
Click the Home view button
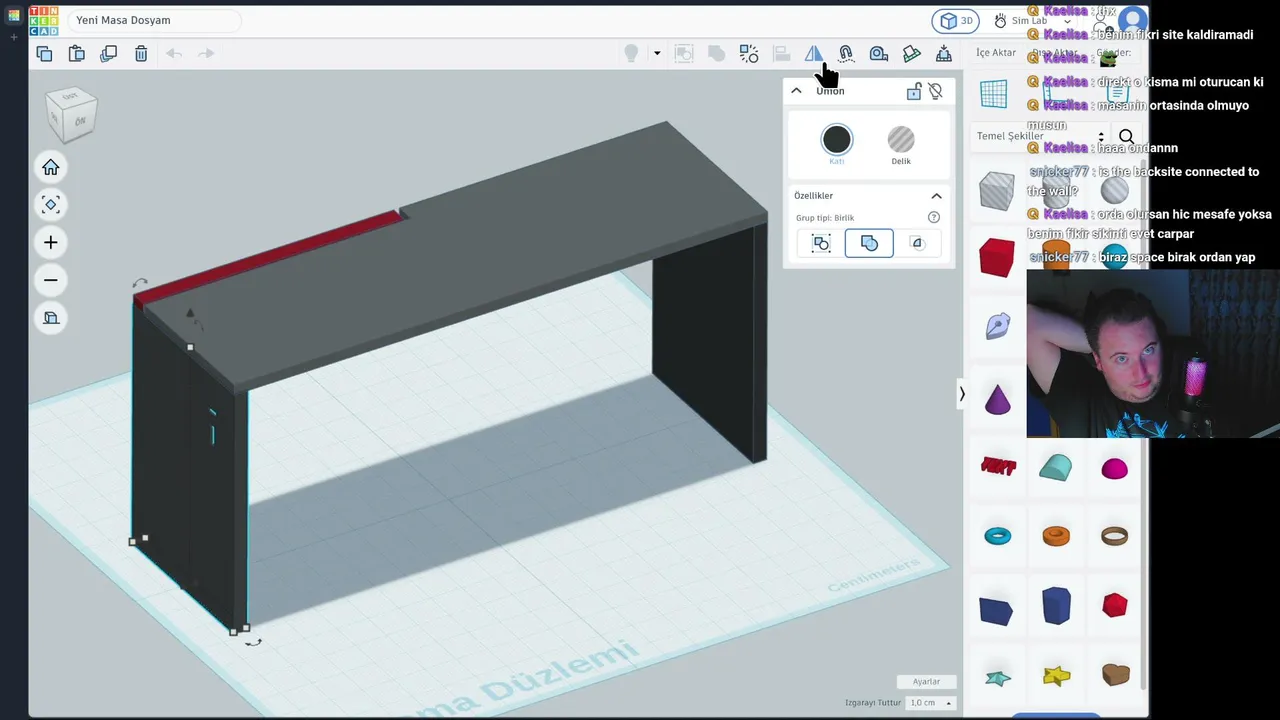tap(51, 167)
